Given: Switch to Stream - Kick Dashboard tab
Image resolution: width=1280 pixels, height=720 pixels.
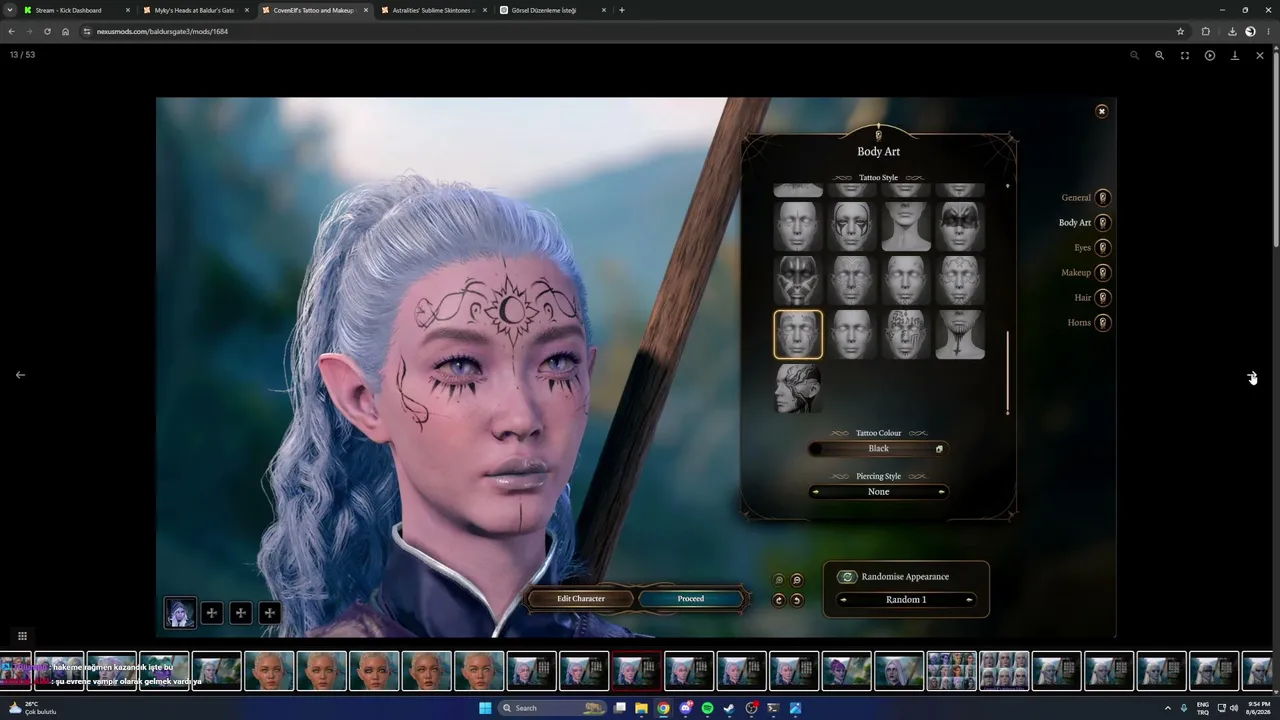Looking at the screenshot, I should (x=77, y=10).
